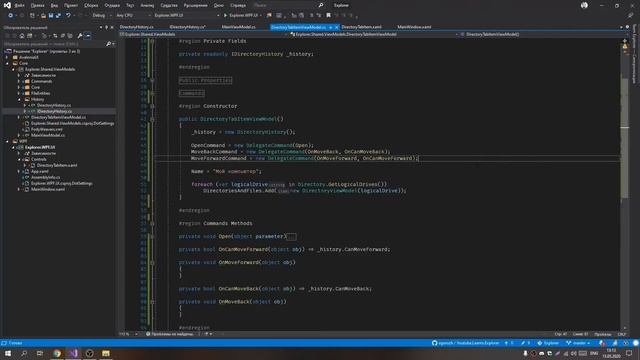Select AssemblyInfo.cs in Solution Explorer
The width and height of the screenshot is (640, 360).
(x=46, y=178)
